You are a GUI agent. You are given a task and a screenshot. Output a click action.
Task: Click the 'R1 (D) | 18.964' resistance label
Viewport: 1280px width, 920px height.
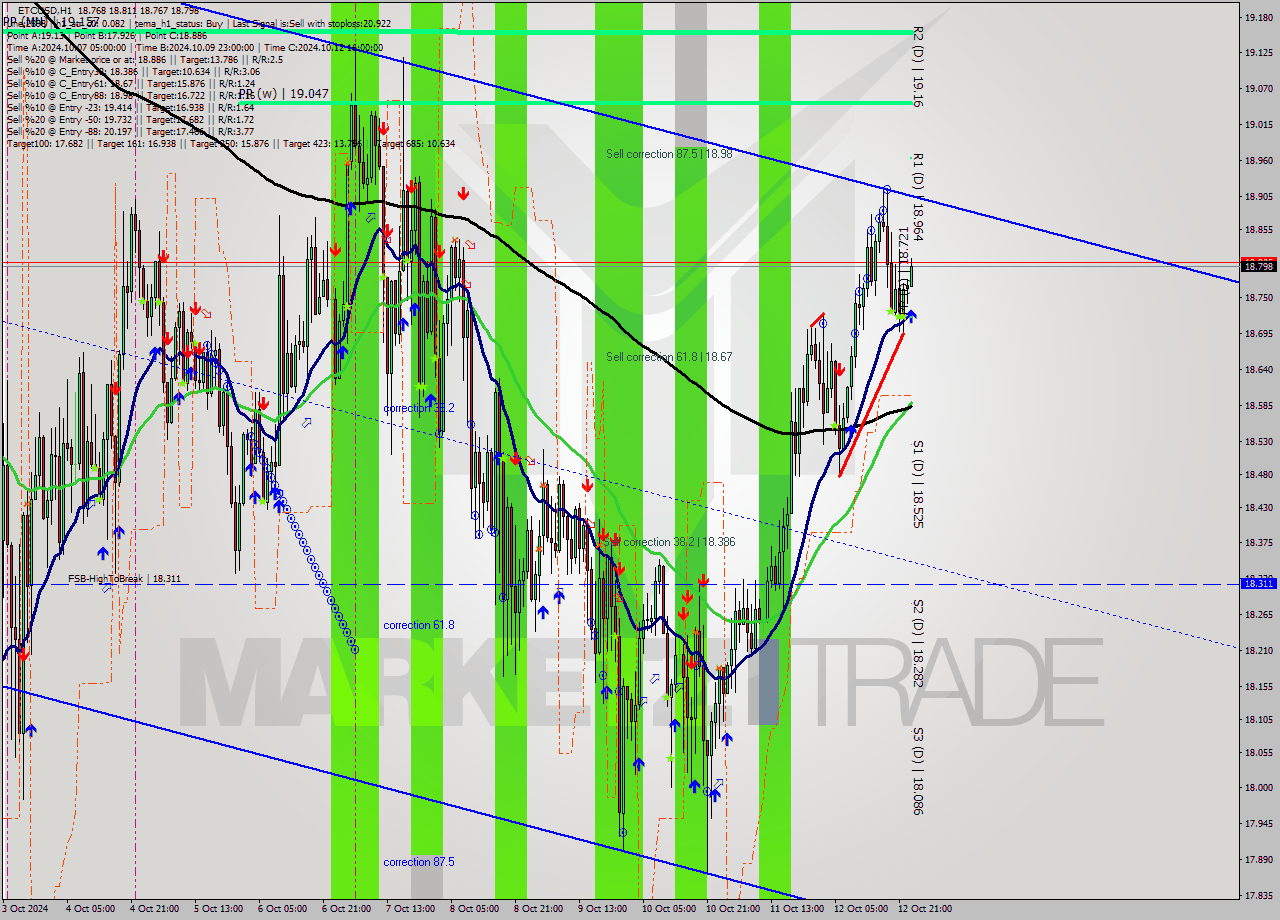[917, 197]
